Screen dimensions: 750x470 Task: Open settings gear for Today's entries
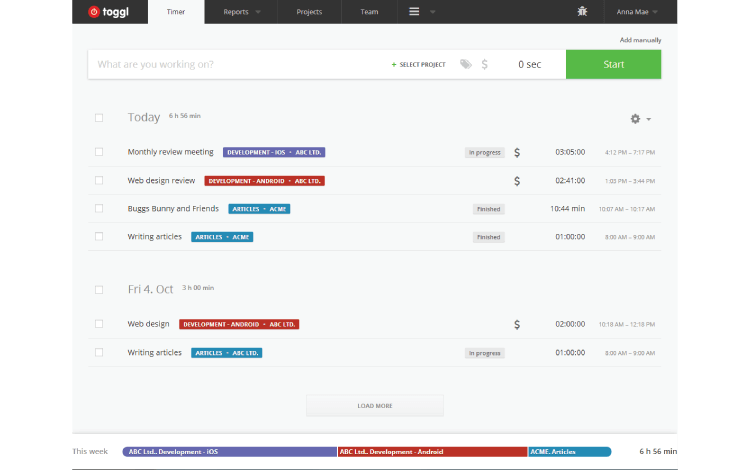pos(635,118)
